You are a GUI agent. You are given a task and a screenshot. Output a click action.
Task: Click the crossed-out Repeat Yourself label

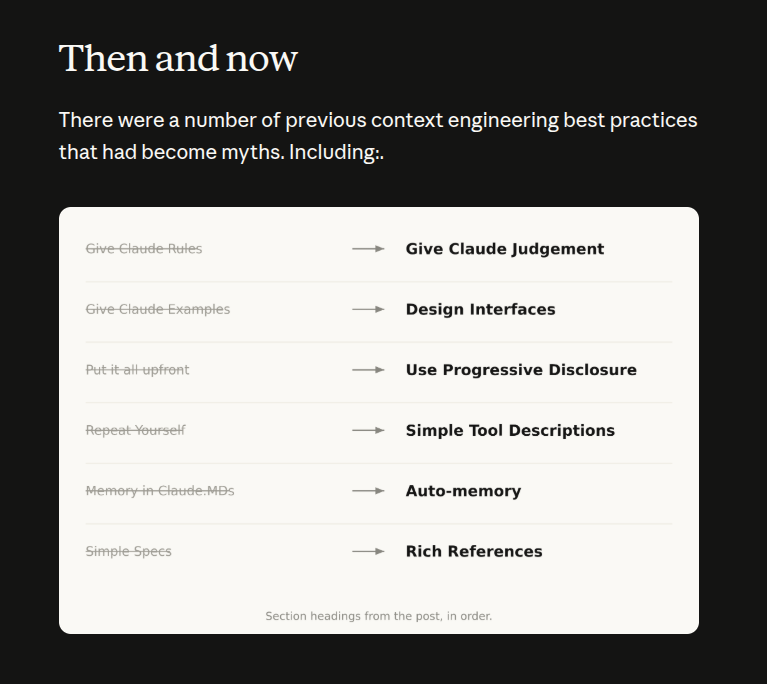click(x=135, y=431)
